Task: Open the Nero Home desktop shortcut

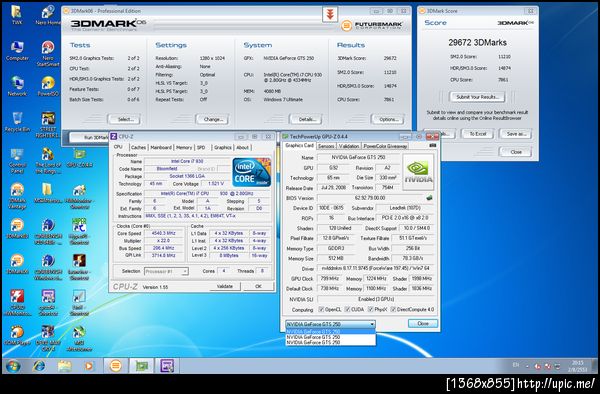Action: click(x=48, y=15)
